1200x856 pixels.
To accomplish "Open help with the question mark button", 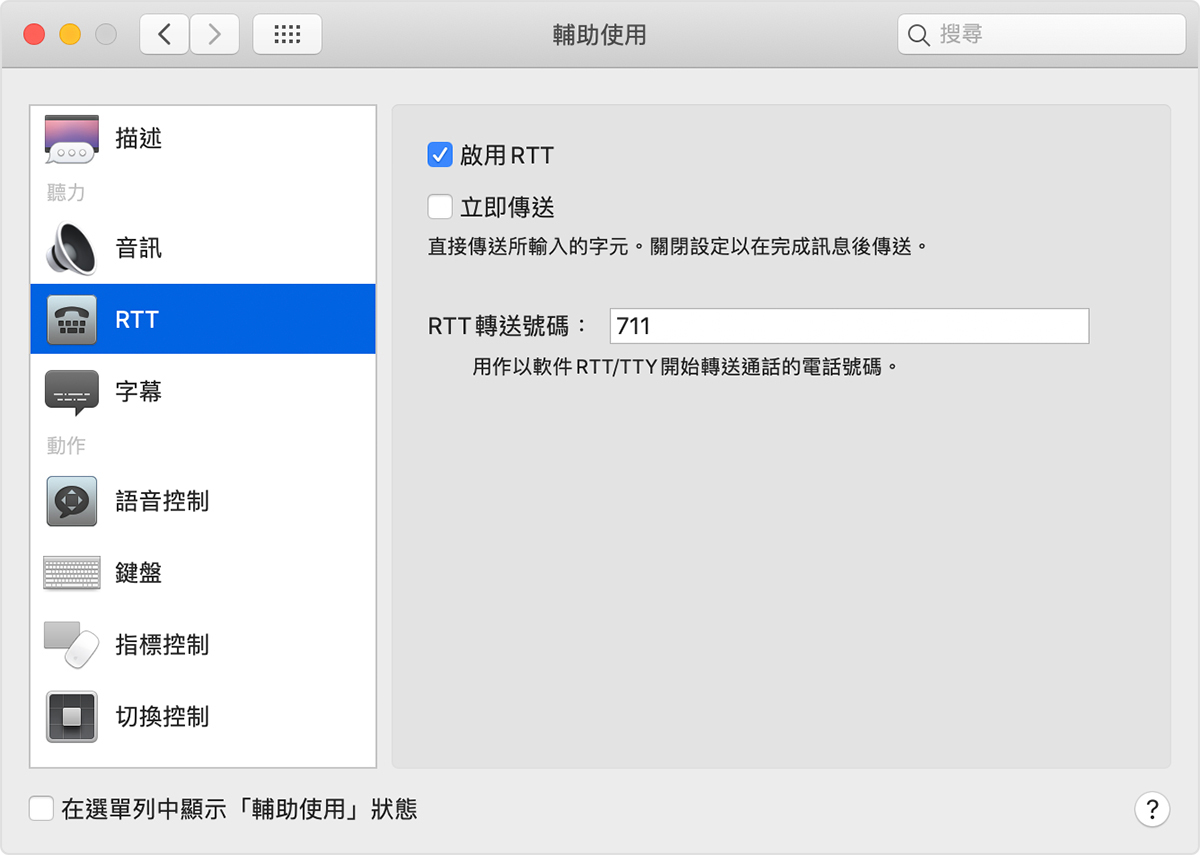I will click(x=1152, y=809).
